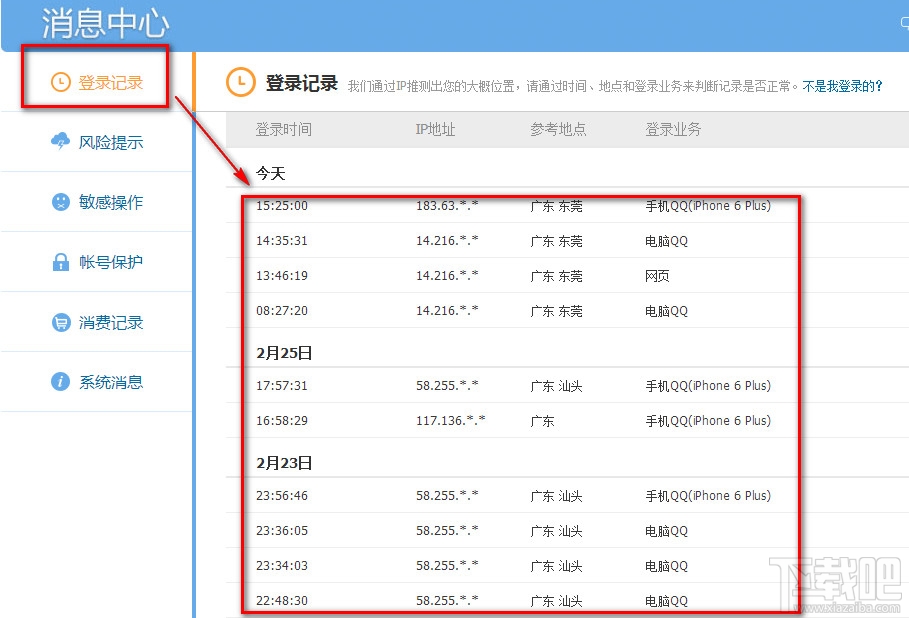This screenshot has height=618, width=909.
Task: Select the 08:27:20 login time
Action: [x=282, y=311]
